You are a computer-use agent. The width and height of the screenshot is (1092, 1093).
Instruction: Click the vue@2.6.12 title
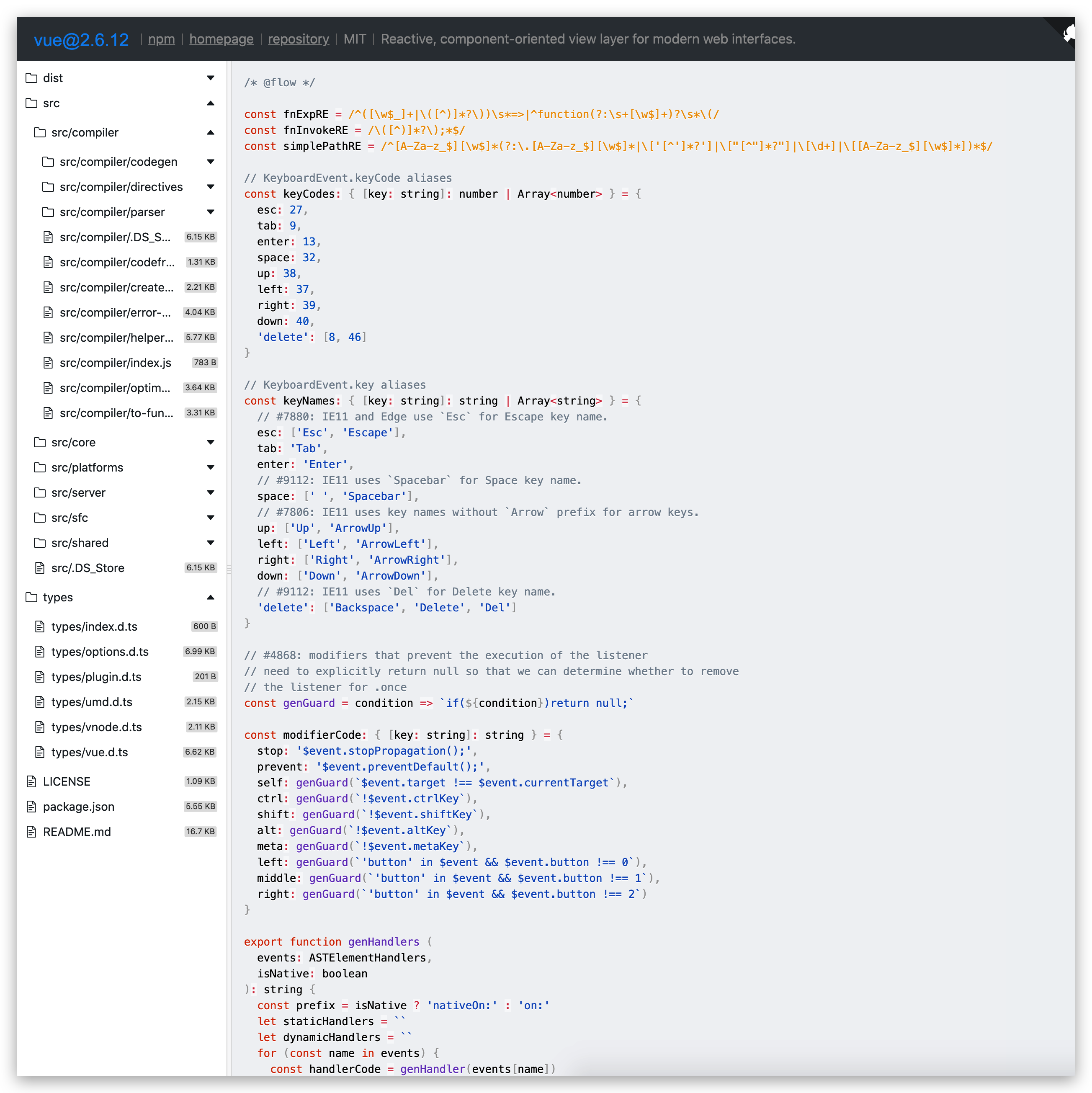[x=81, y=40]
